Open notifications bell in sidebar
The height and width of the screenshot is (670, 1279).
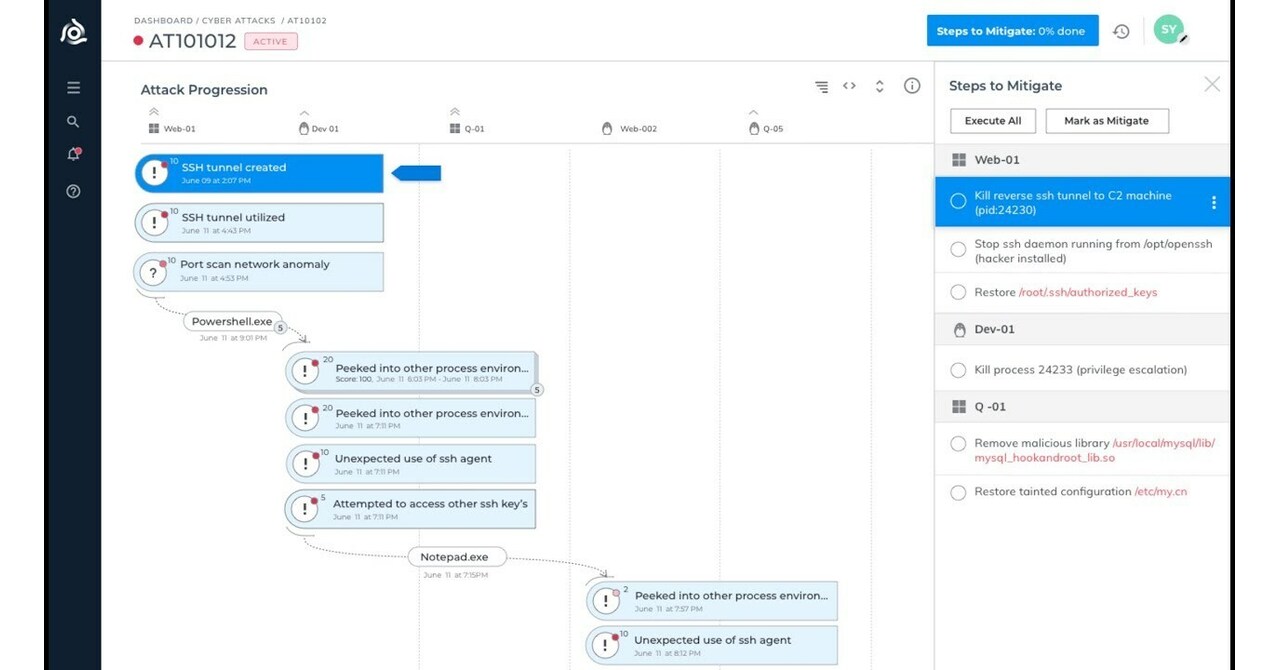tap(73, 155)
